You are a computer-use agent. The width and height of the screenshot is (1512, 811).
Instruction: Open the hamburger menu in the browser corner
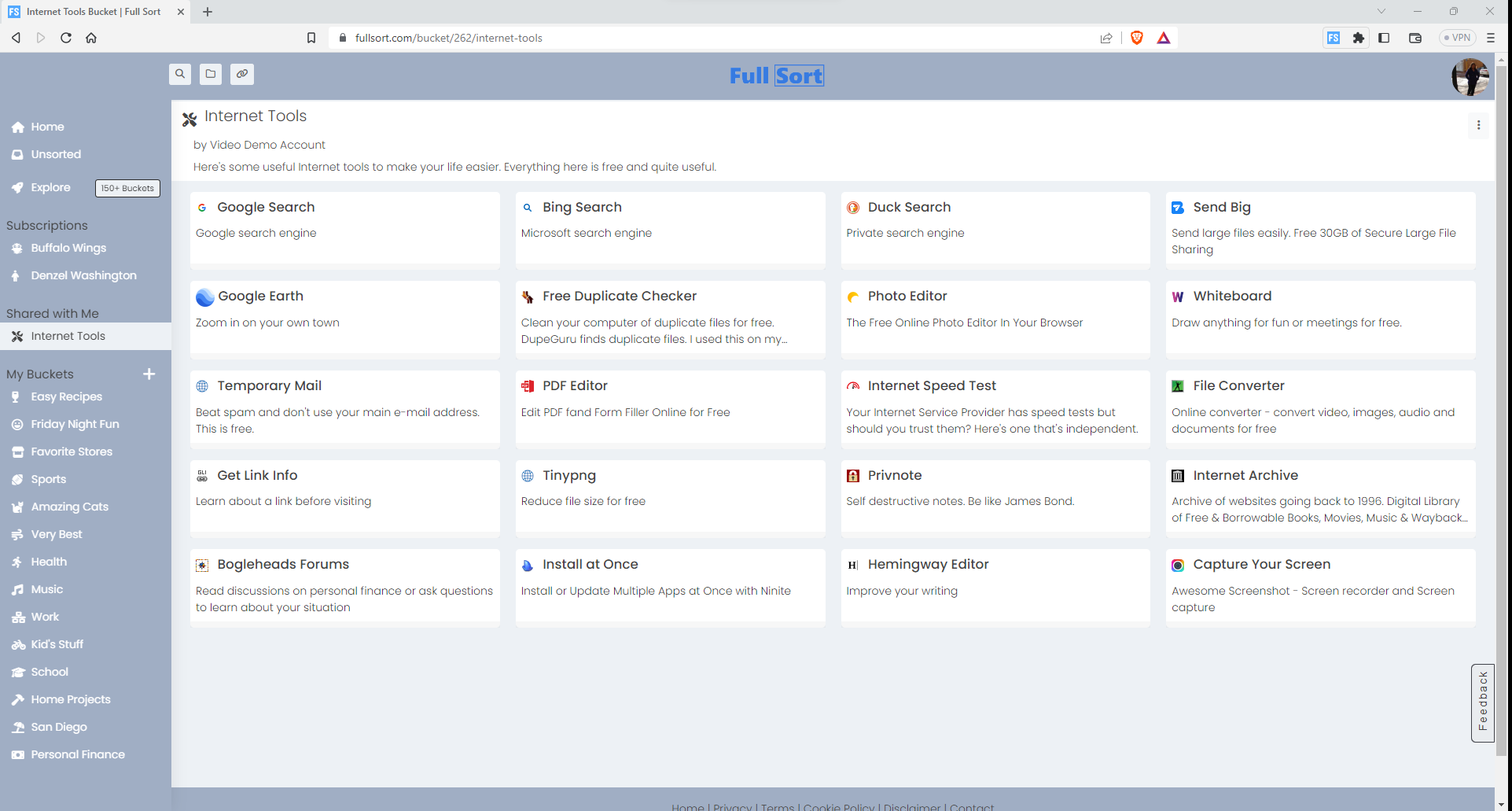click(1490, 37)
